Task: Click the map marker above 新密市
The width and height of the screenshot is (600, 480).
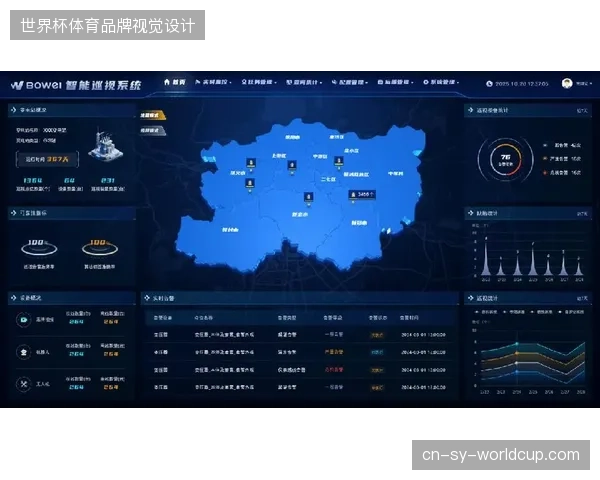Action: 309,198
